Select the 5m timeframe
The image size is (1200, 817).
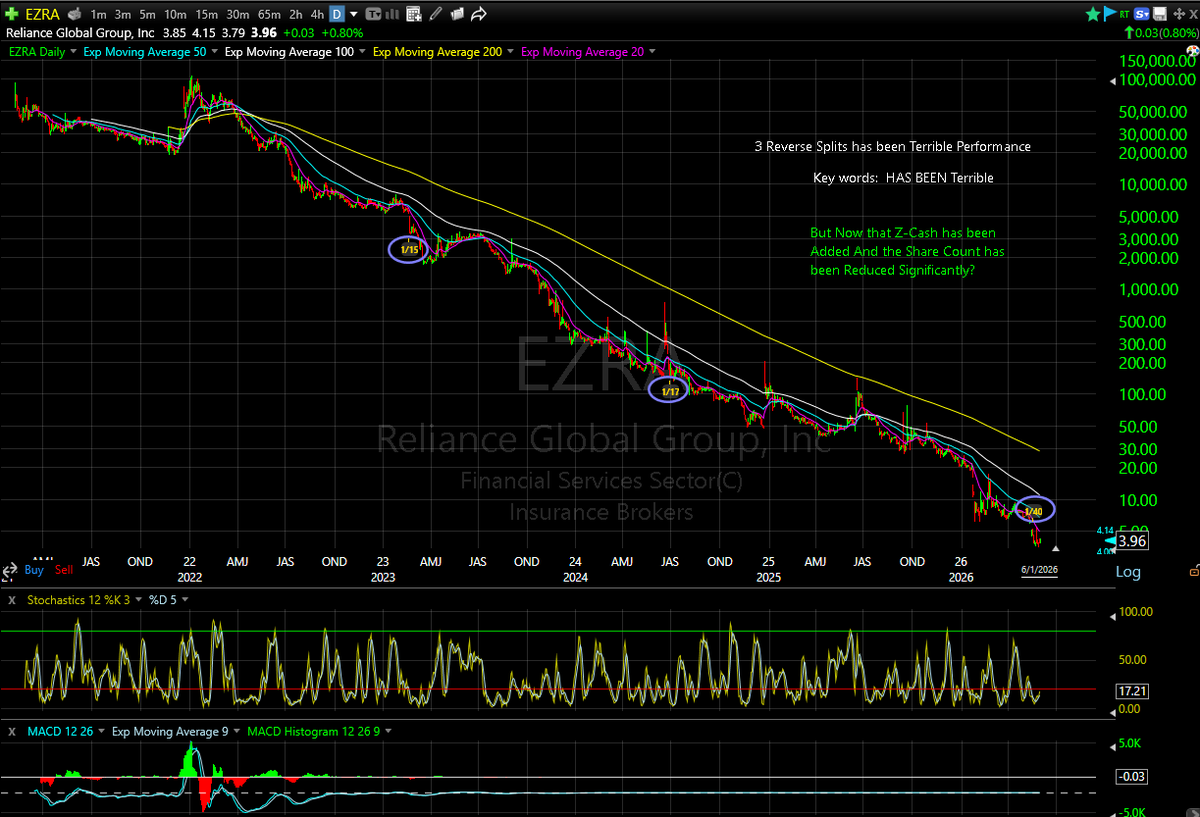(x=147, y=14)
